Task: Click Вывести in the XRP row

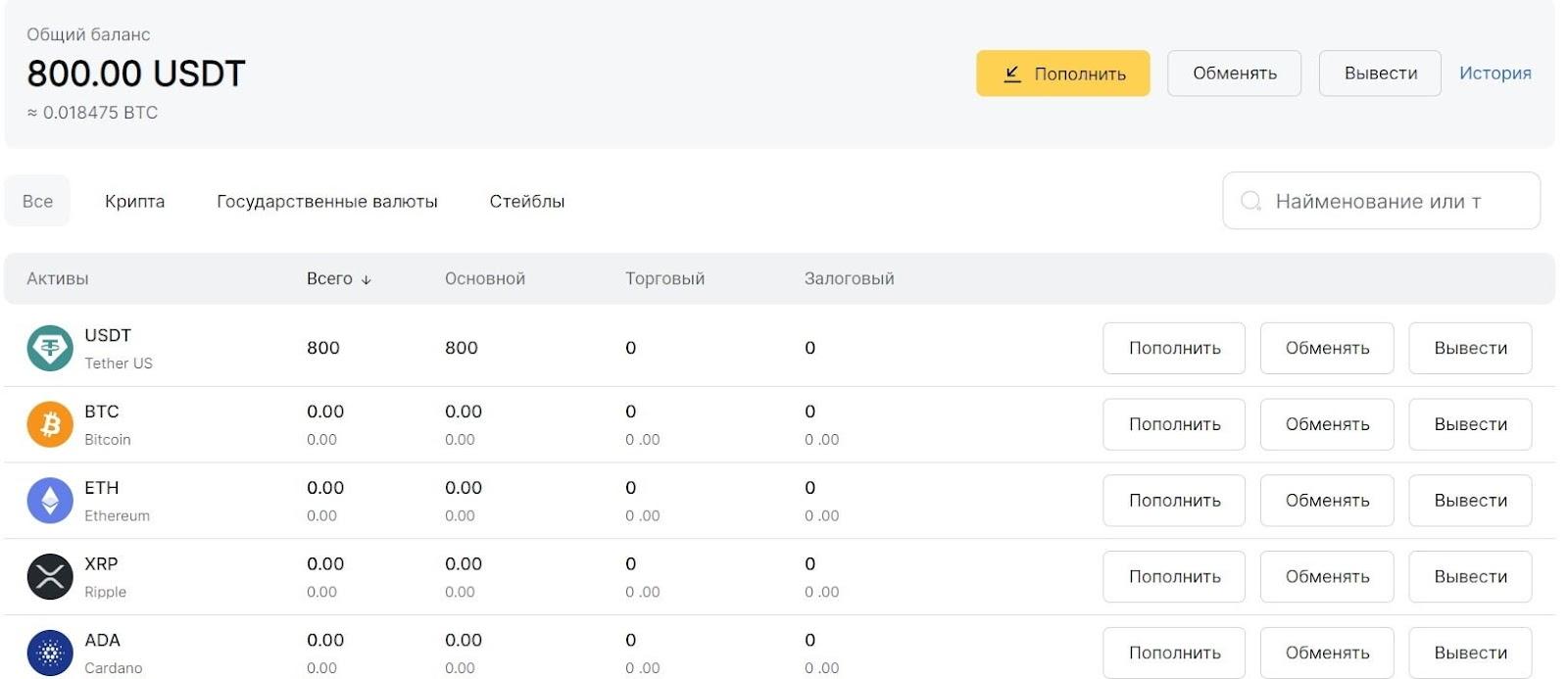Action: point(1470,577)
